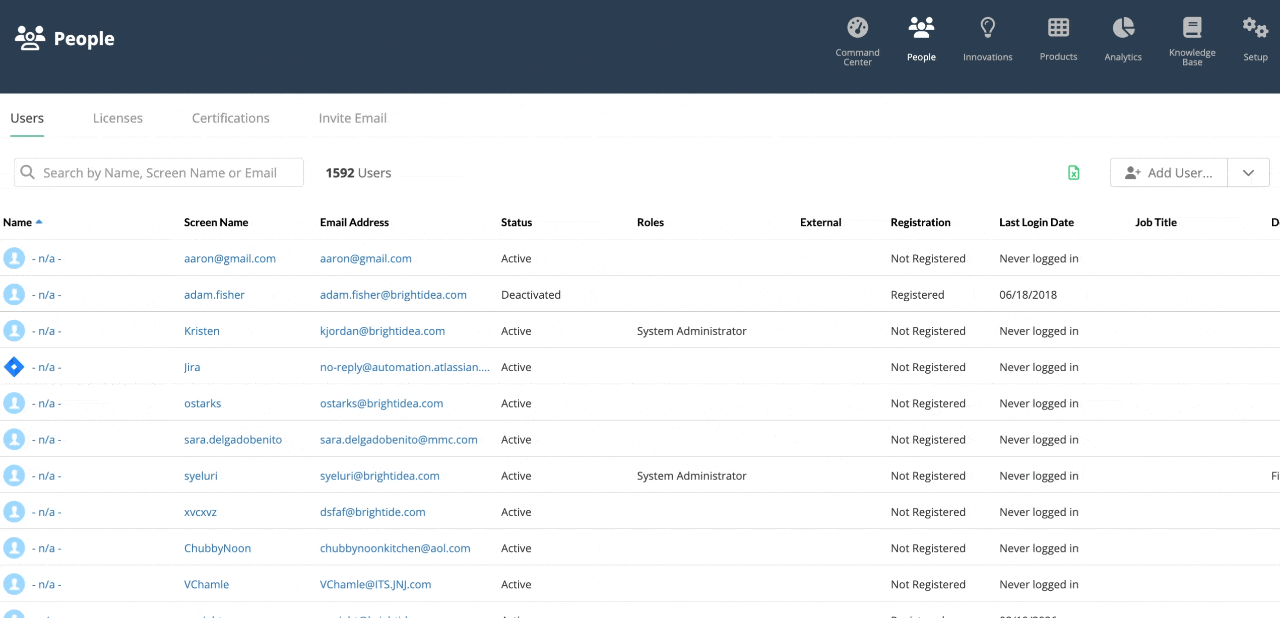1280x618 pixels.
Task: Switch to the Licenses tab
Action: (118, 118)
